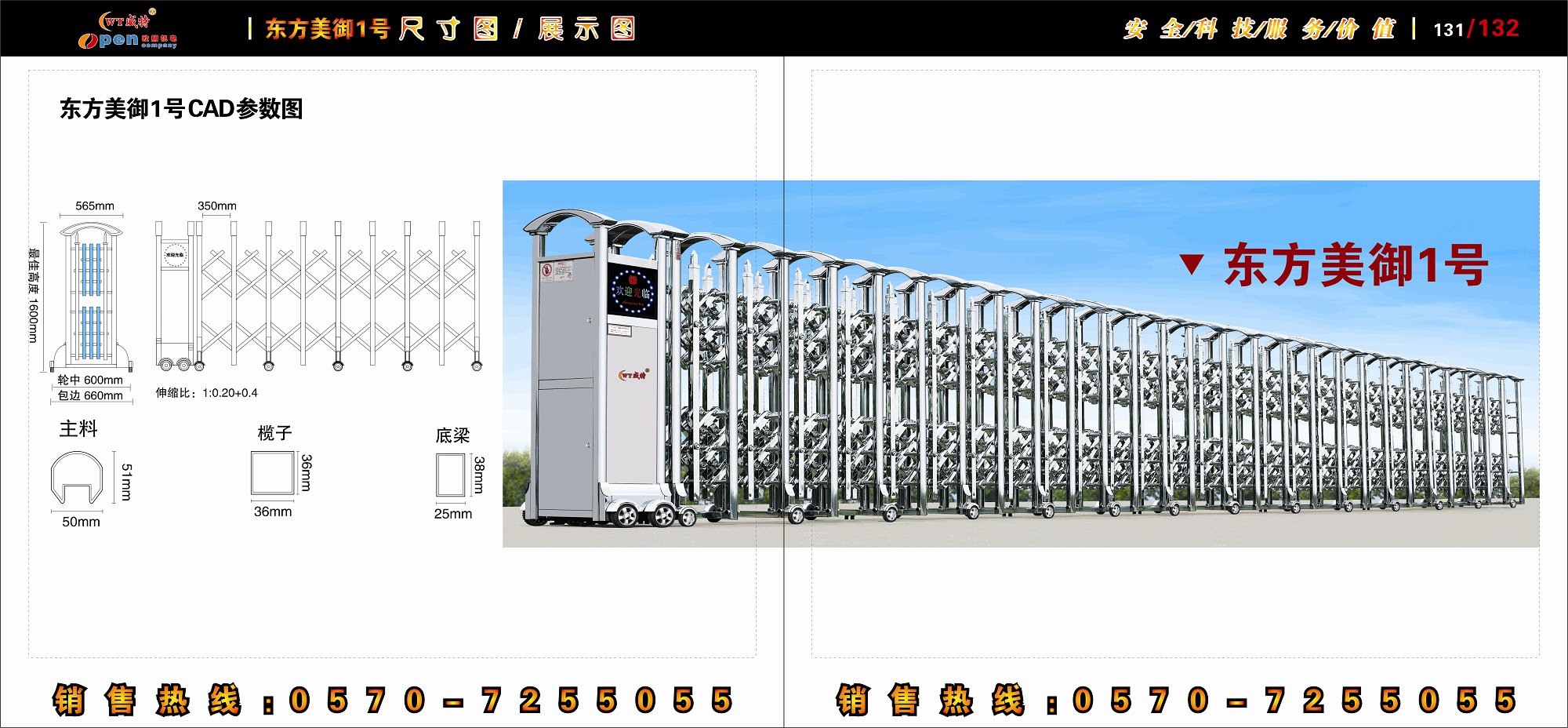Click the red 东方美御1号 title on the photo
This screenshot has width=1568, height=728.
click(1356, 264)
